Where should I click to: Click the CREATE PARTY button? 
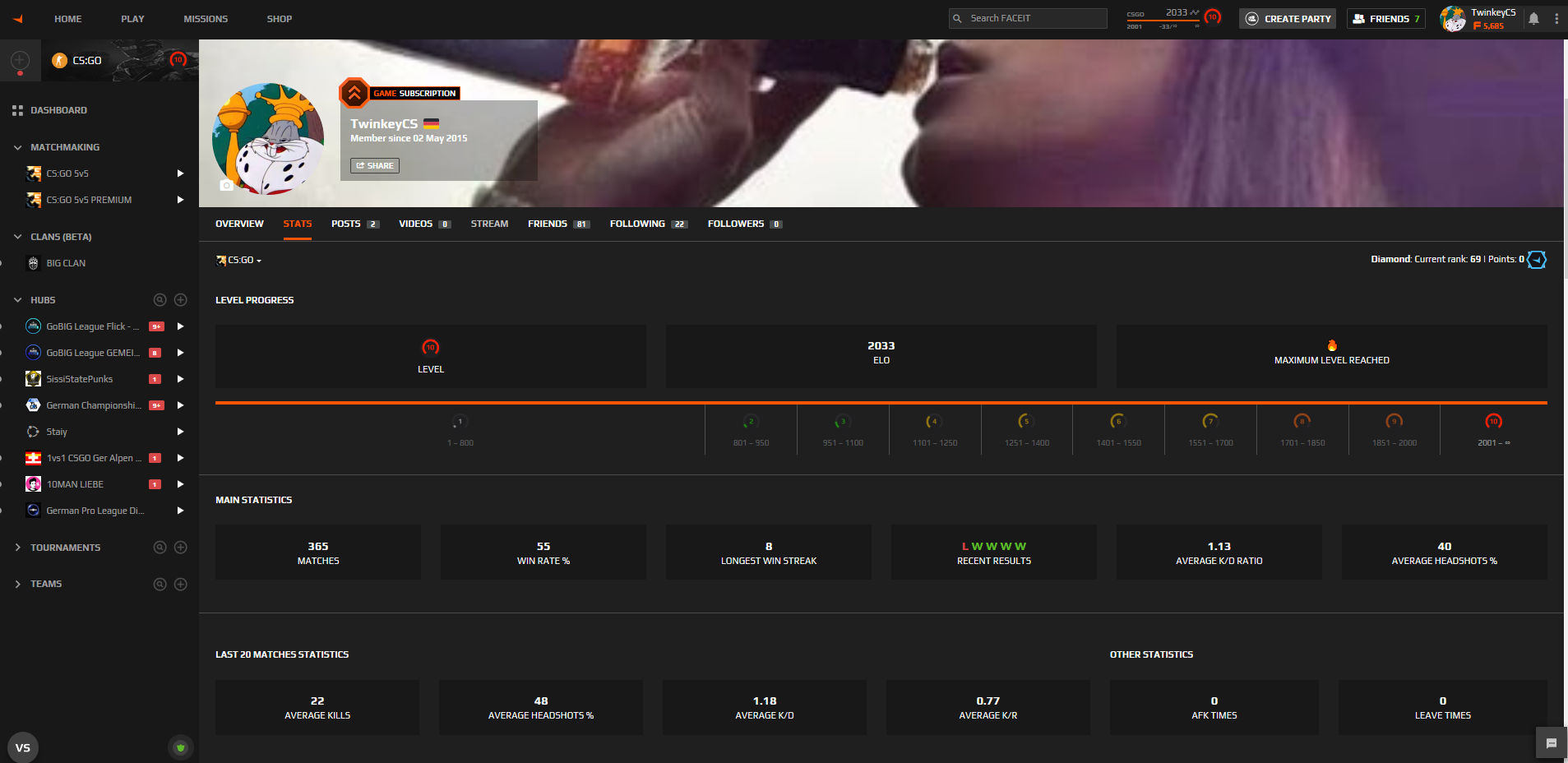click(1288, 19)
